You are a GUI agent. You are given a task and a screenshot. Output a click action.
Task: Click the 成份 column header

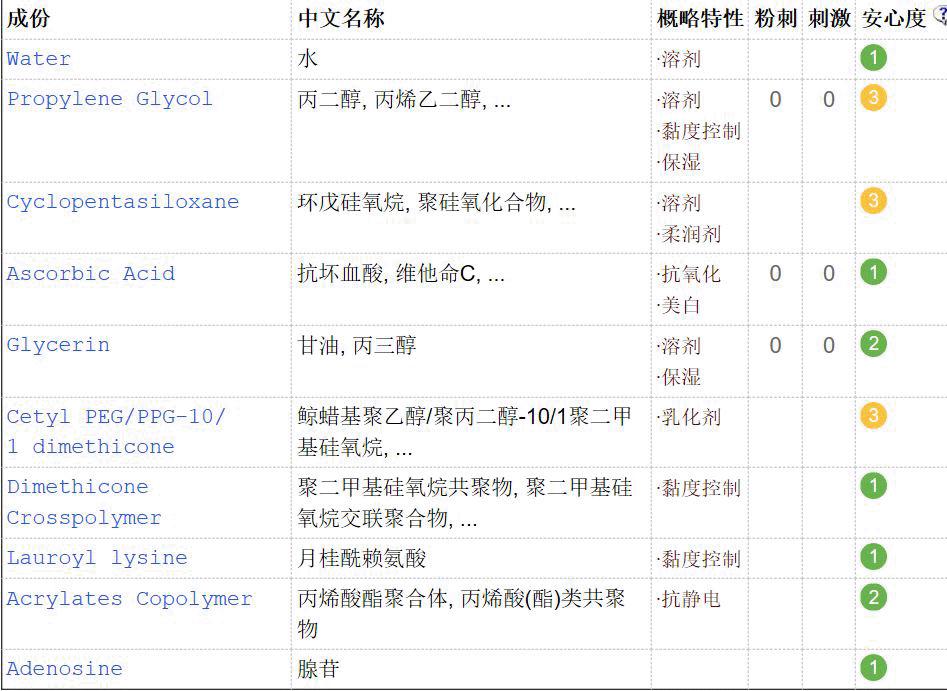30,16
